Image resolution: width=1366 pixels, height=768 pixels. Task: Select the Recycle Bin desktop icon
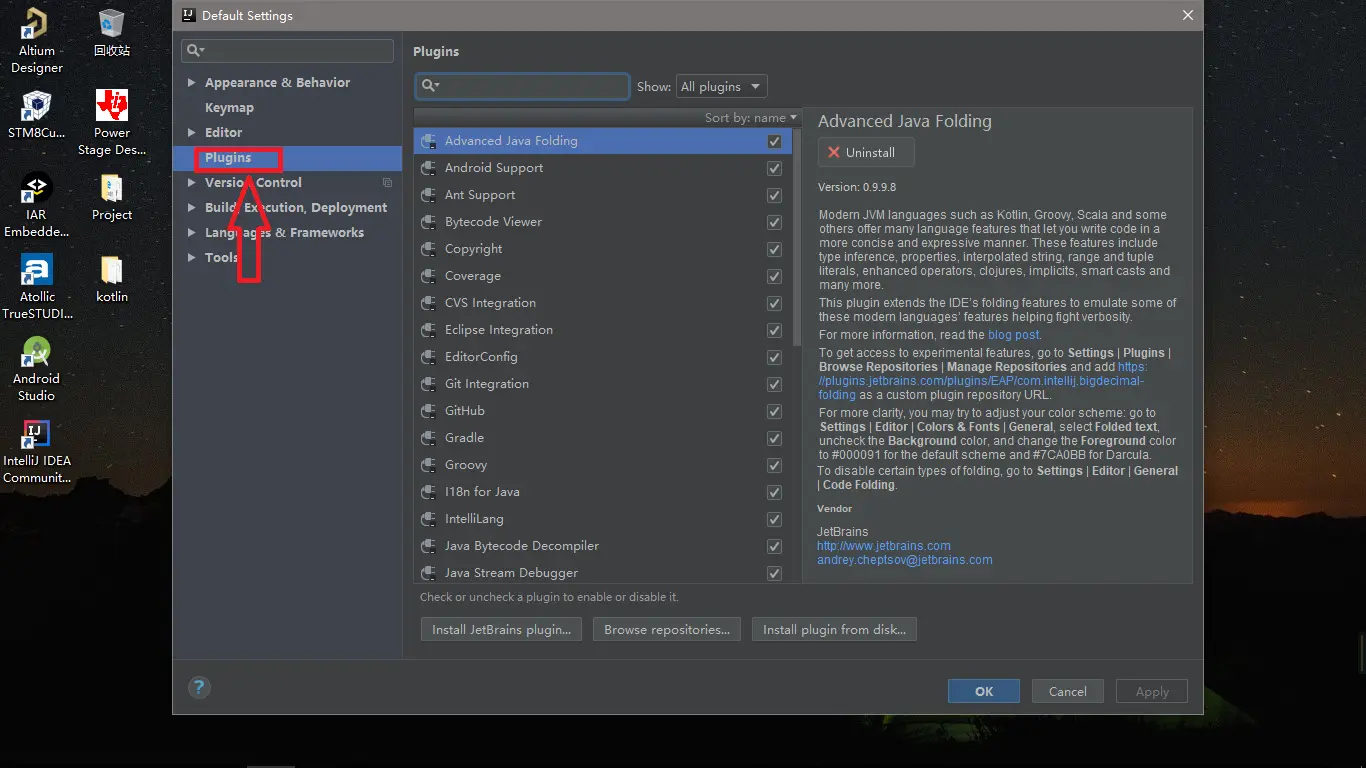pos(112,33)
